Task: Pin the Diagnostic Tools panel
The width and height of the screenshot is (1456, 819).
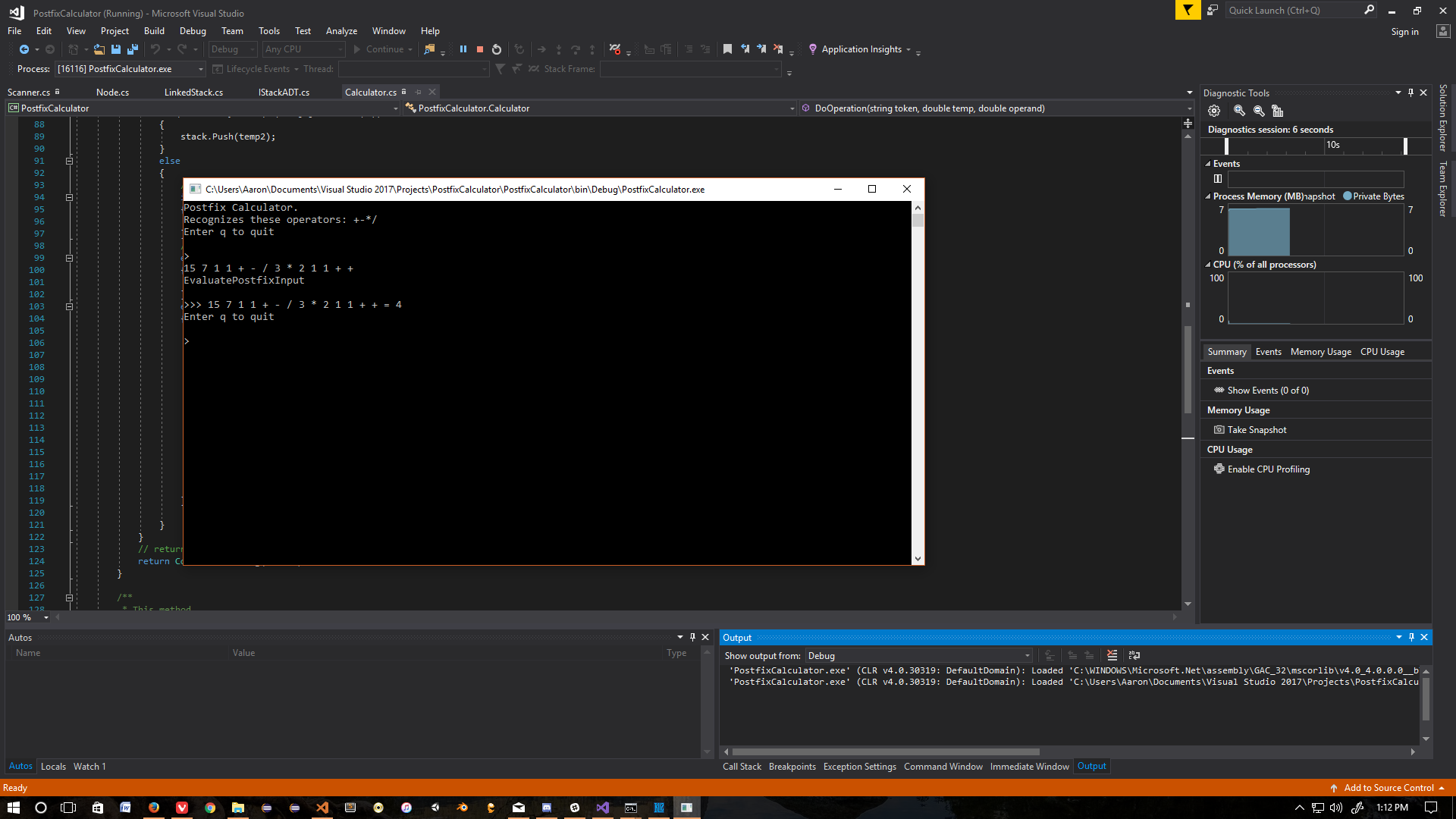Action: 1410,93
